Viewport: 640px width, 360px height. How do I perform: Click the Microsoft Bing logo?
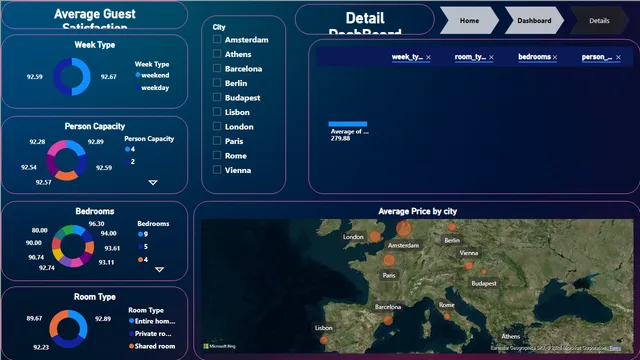[x=220, y=346]
